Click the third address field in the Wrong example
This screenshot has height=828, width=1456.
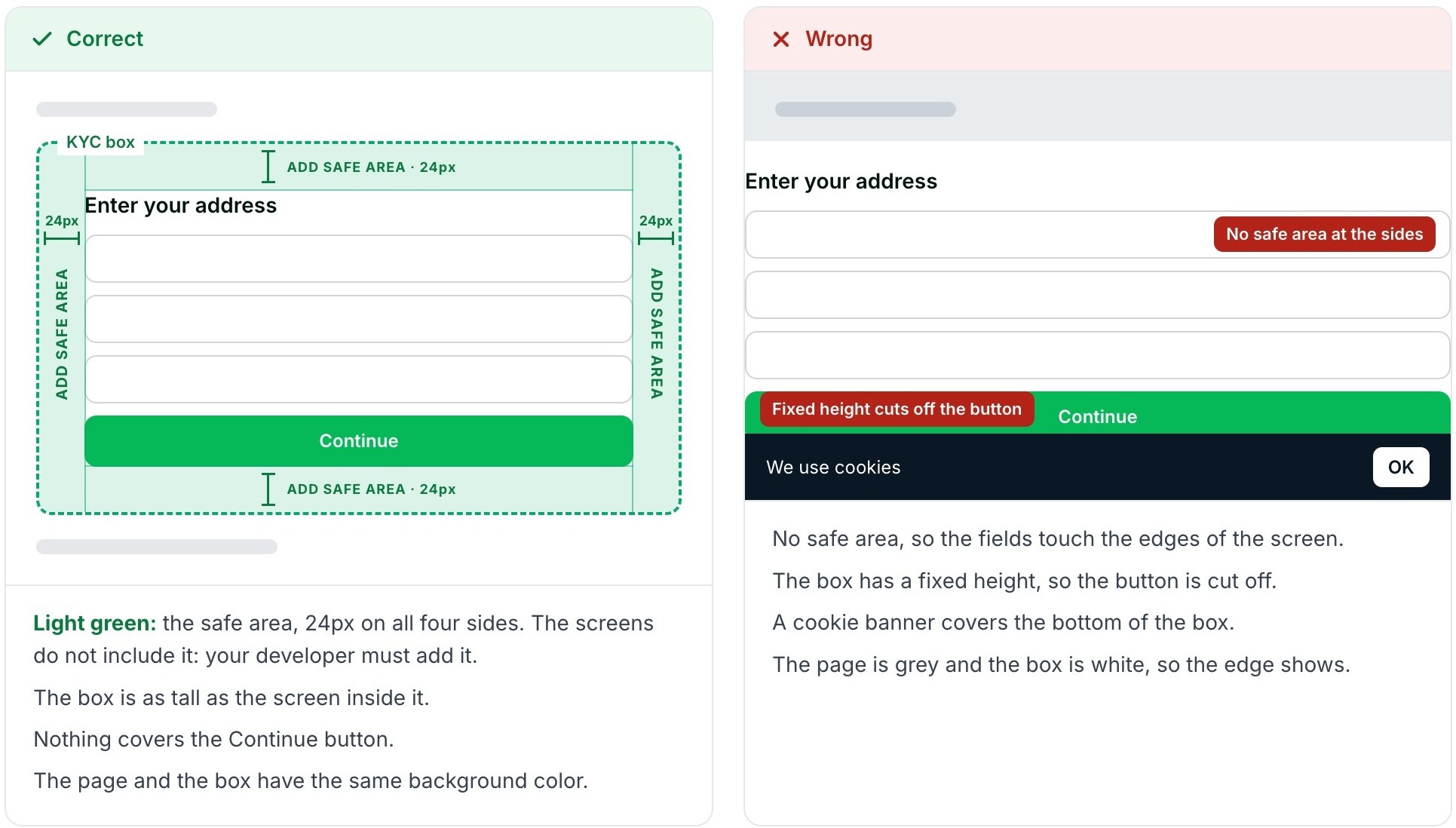click(1097, 355)
